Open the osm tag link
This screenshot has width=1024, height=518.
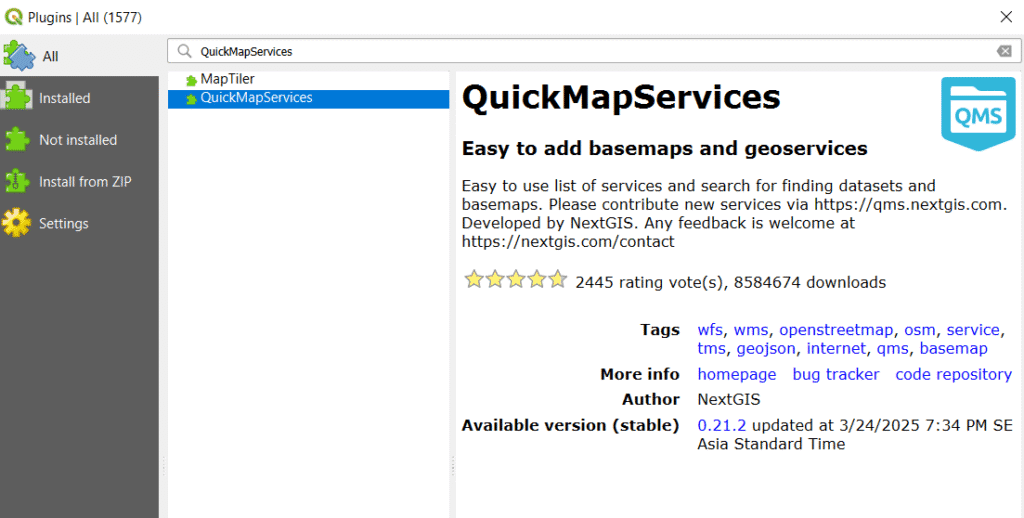[920, 330]
